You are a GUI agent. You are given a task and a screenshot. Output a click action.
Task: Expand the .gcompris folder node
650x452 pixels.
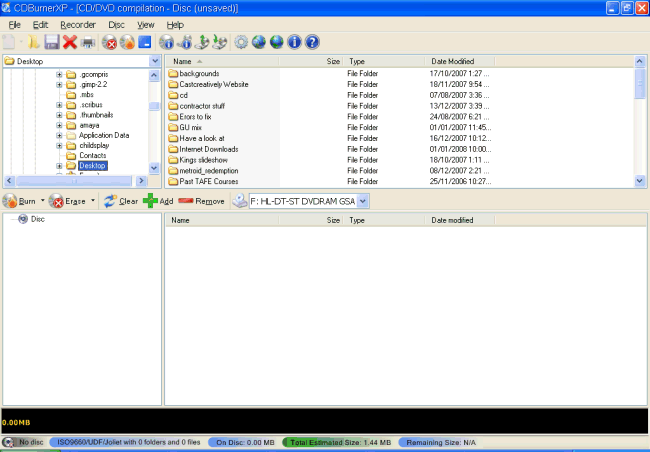pyautogui.click(x=59, y=75)
